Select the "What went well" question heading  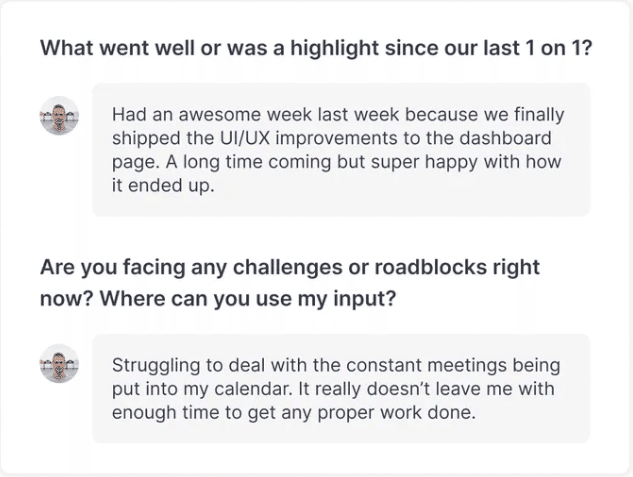click(x=316, y=48)
